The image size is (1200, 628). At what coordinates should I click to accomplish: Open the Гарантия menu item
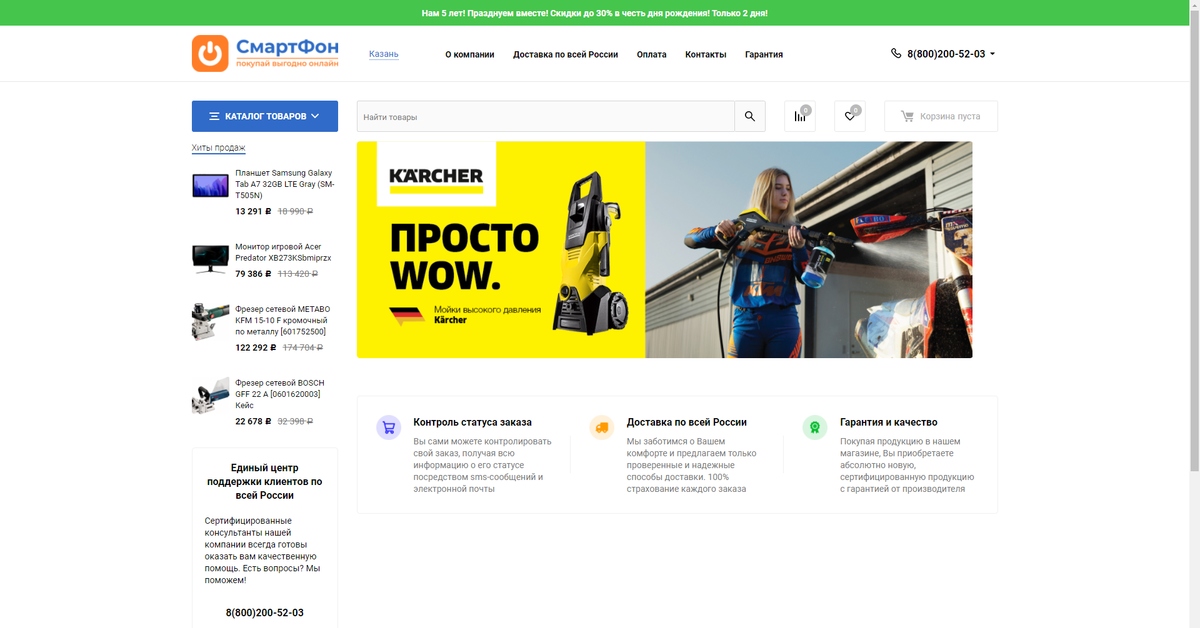tap(764, 54)
